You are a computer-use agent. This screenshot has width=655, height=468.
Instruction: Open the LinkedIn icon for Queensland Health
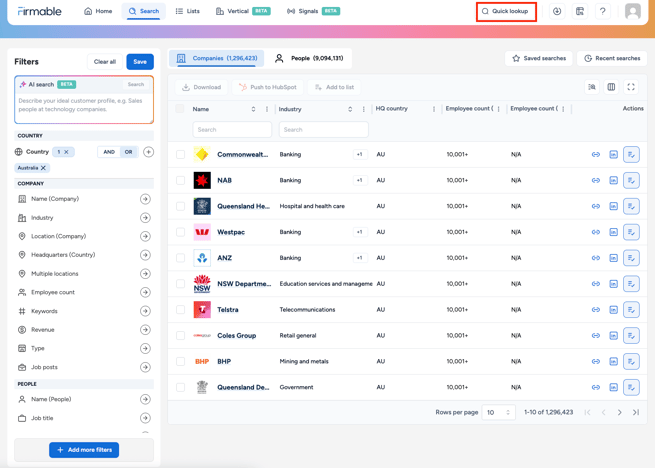(613, 206)
